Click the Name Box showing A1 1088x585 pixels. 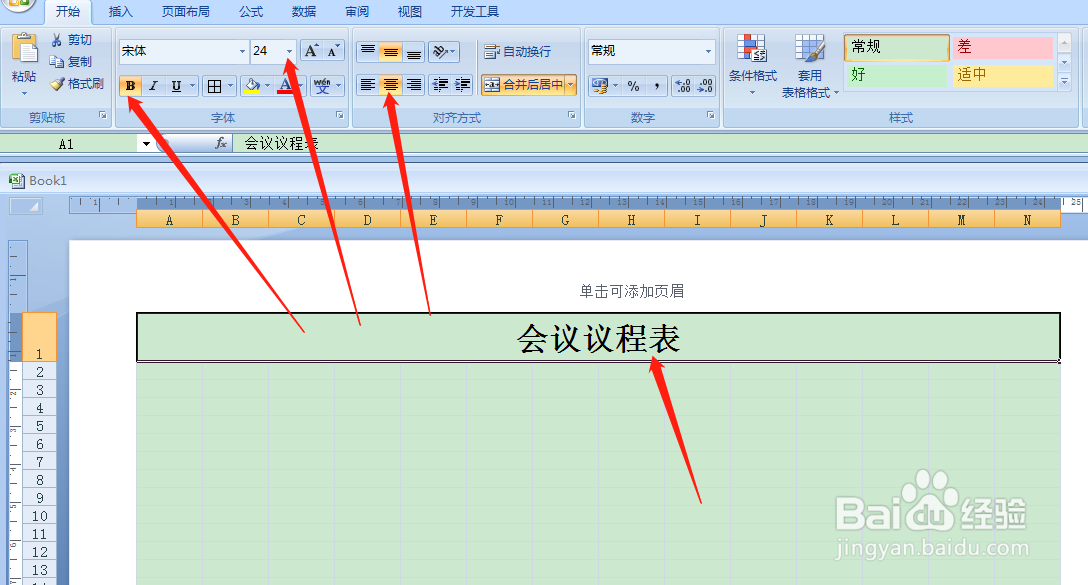67,144
